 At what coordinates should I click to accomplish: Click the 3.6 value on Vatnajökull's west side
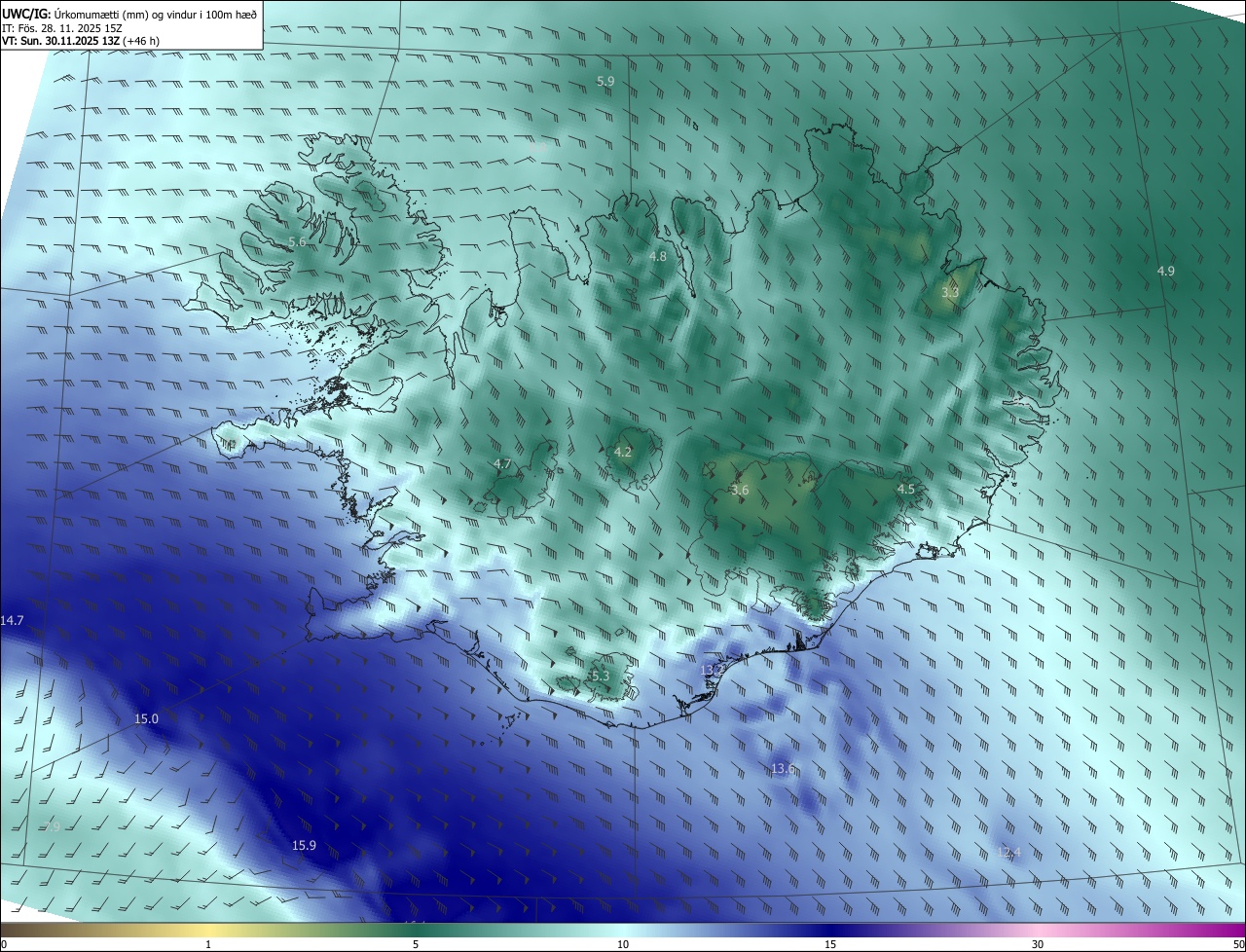(740, 490)
